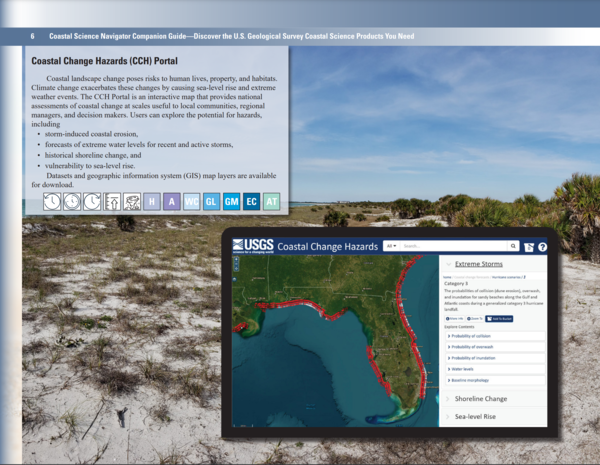Click the green AT region badge
This screenshot has height=465, width=600.
(272, 201)
